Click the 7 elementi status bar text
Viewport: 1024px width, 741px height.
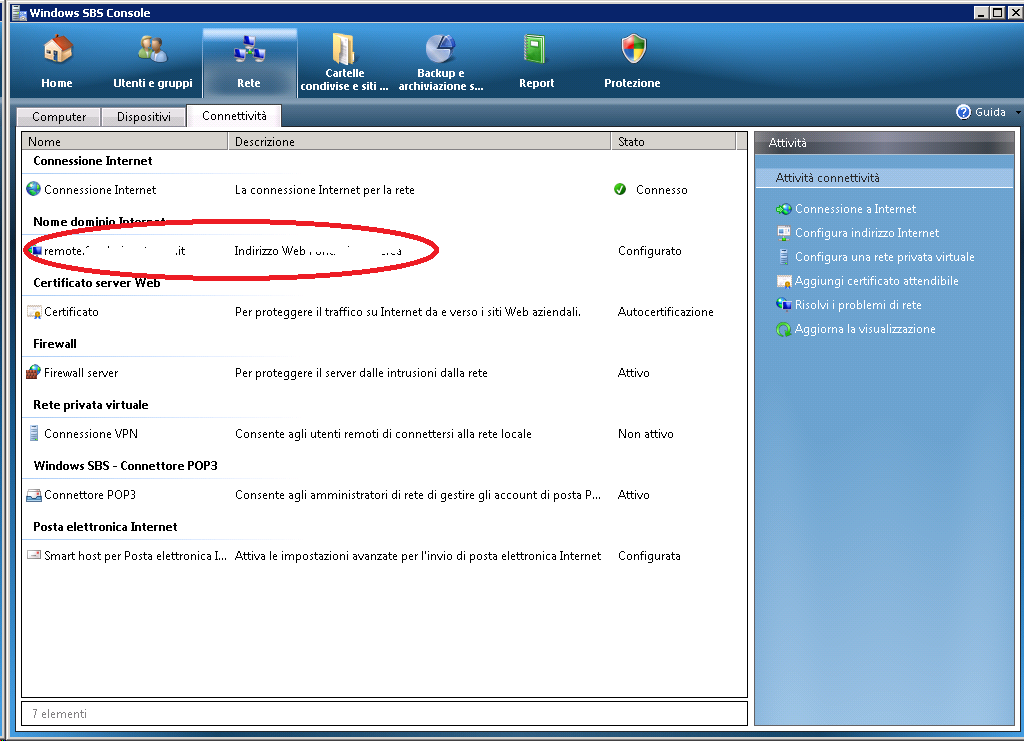tap(59, 714)
